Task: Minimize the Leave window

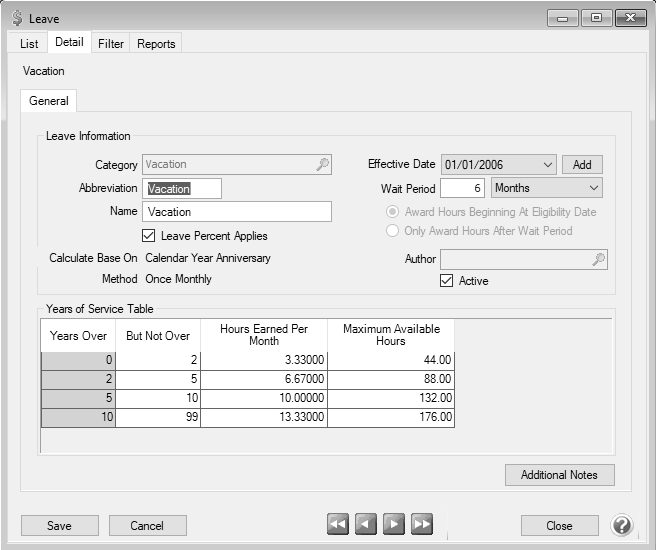Action: tap(563, 18)
